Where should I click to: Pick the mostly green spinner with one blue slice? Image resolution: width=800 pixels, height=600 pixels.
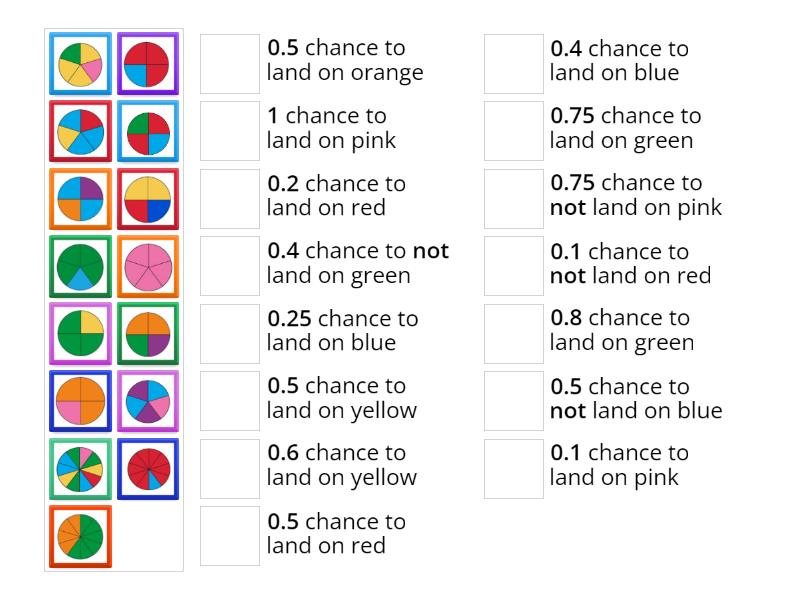coord(80,267)
